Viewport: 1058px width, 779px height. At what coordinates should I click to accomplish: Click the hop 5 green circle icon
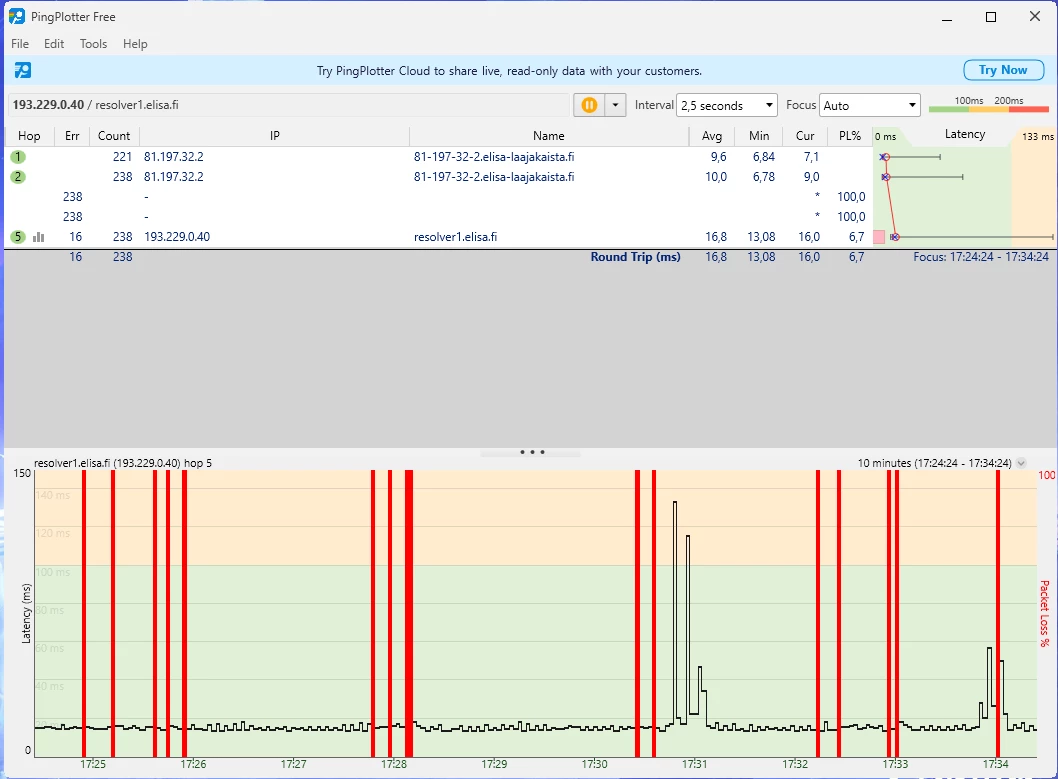18,237
